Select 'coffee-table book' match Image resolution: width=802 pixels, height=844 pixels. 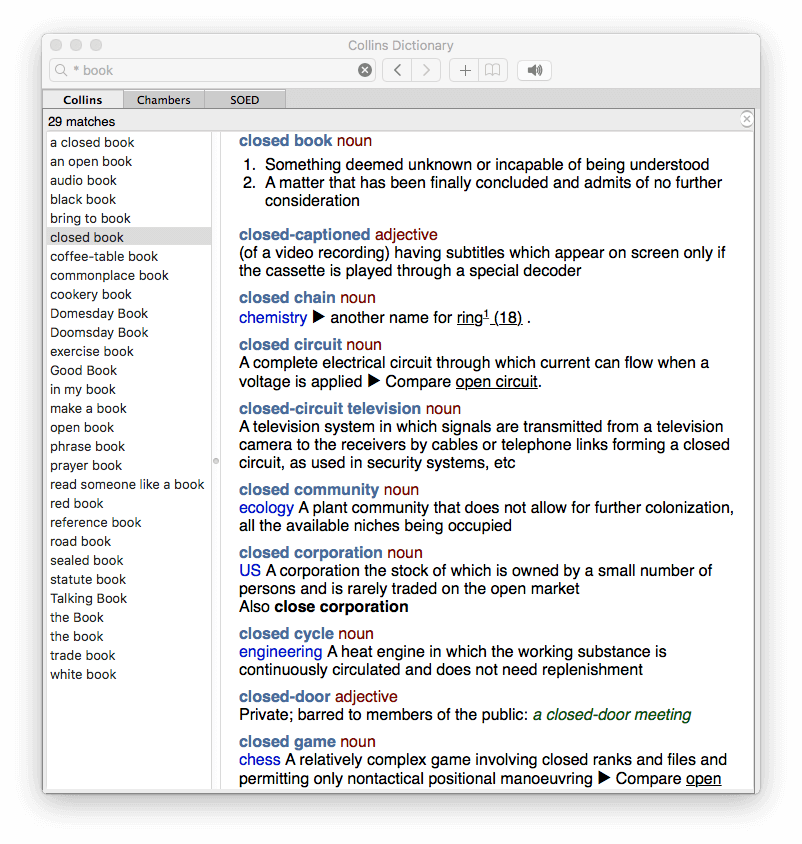coord(129,256)
